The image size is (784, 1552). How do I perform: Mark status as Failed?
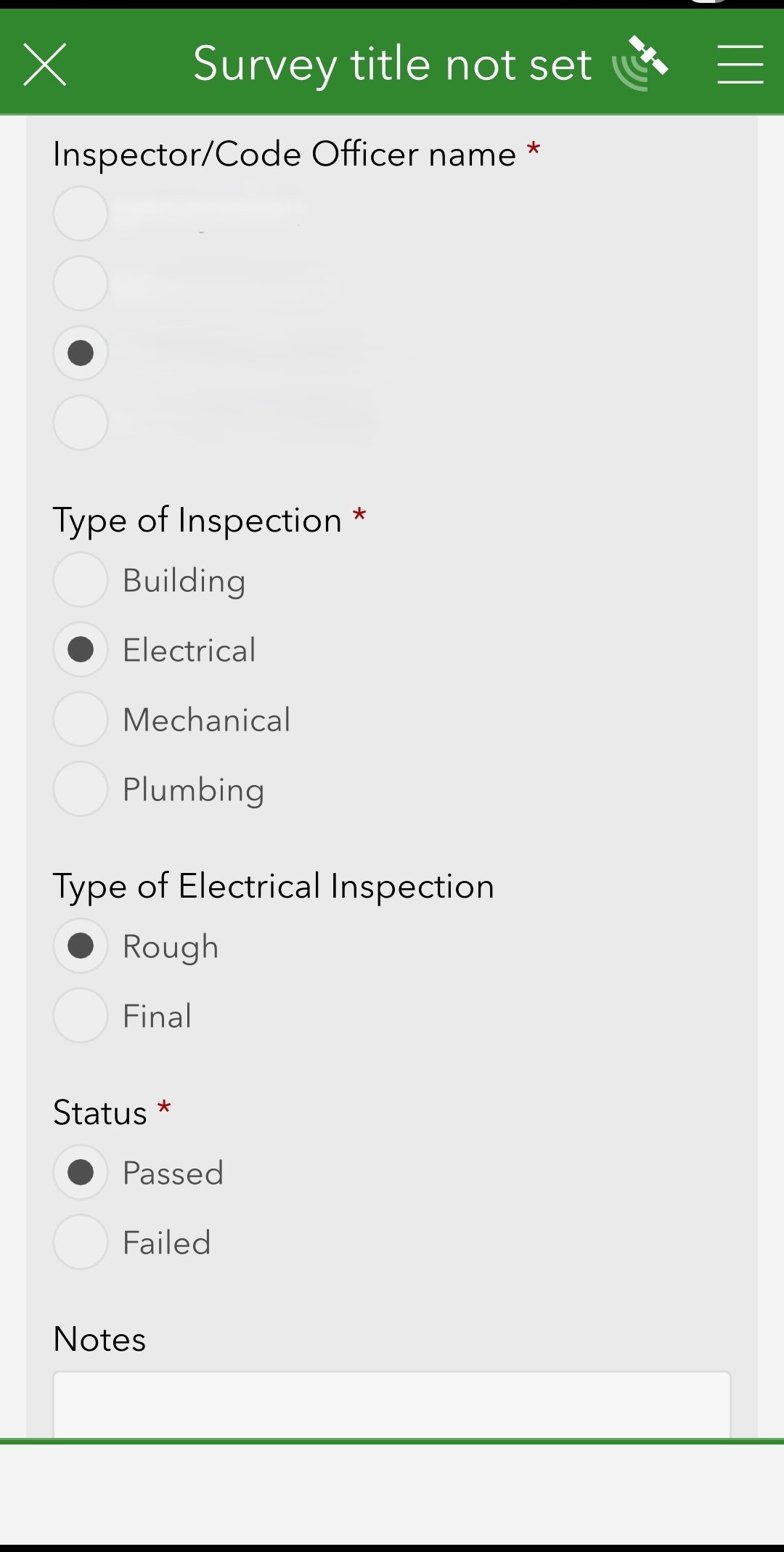pos(81,1242)
